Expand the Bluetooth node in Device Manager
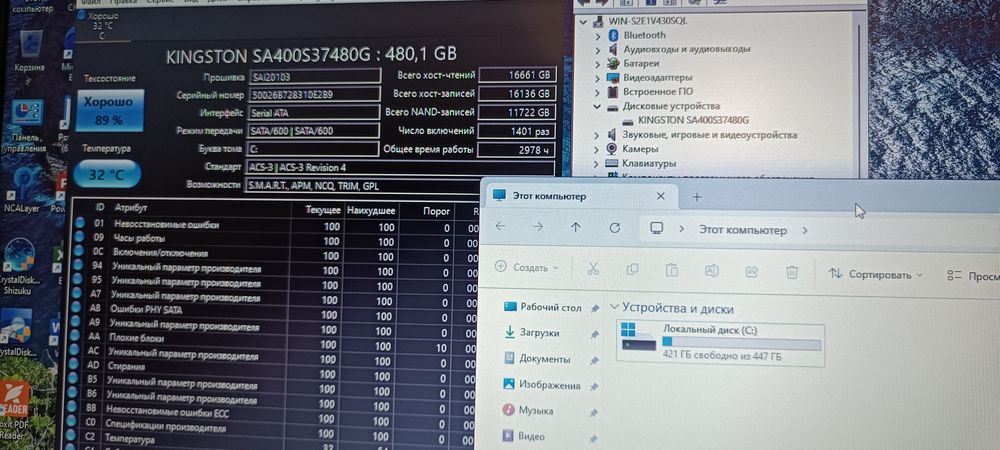This screenshot has height=450, width=1000. click(x=598, y=36)
